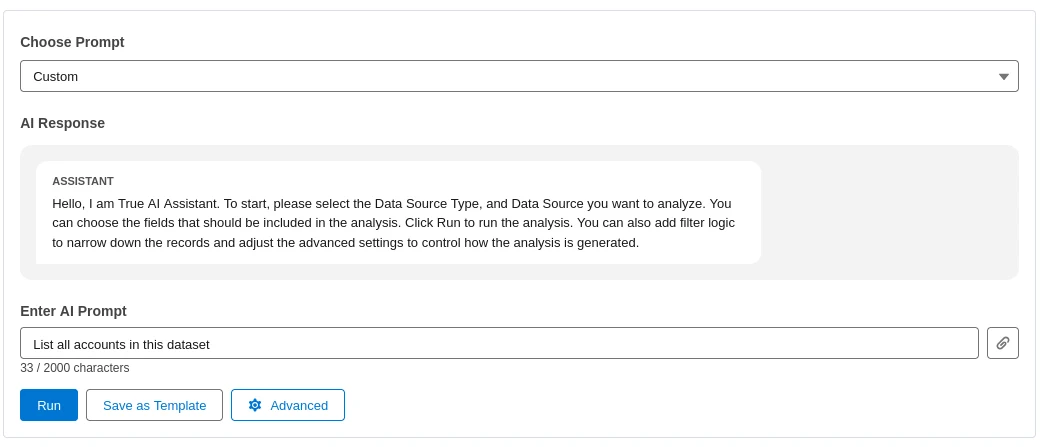Image resolution: width=1048 pixels, height=447 pixels.
Task: Click the 'Advanced' label text
Action: pyautogui.click(x=299, y=406)
